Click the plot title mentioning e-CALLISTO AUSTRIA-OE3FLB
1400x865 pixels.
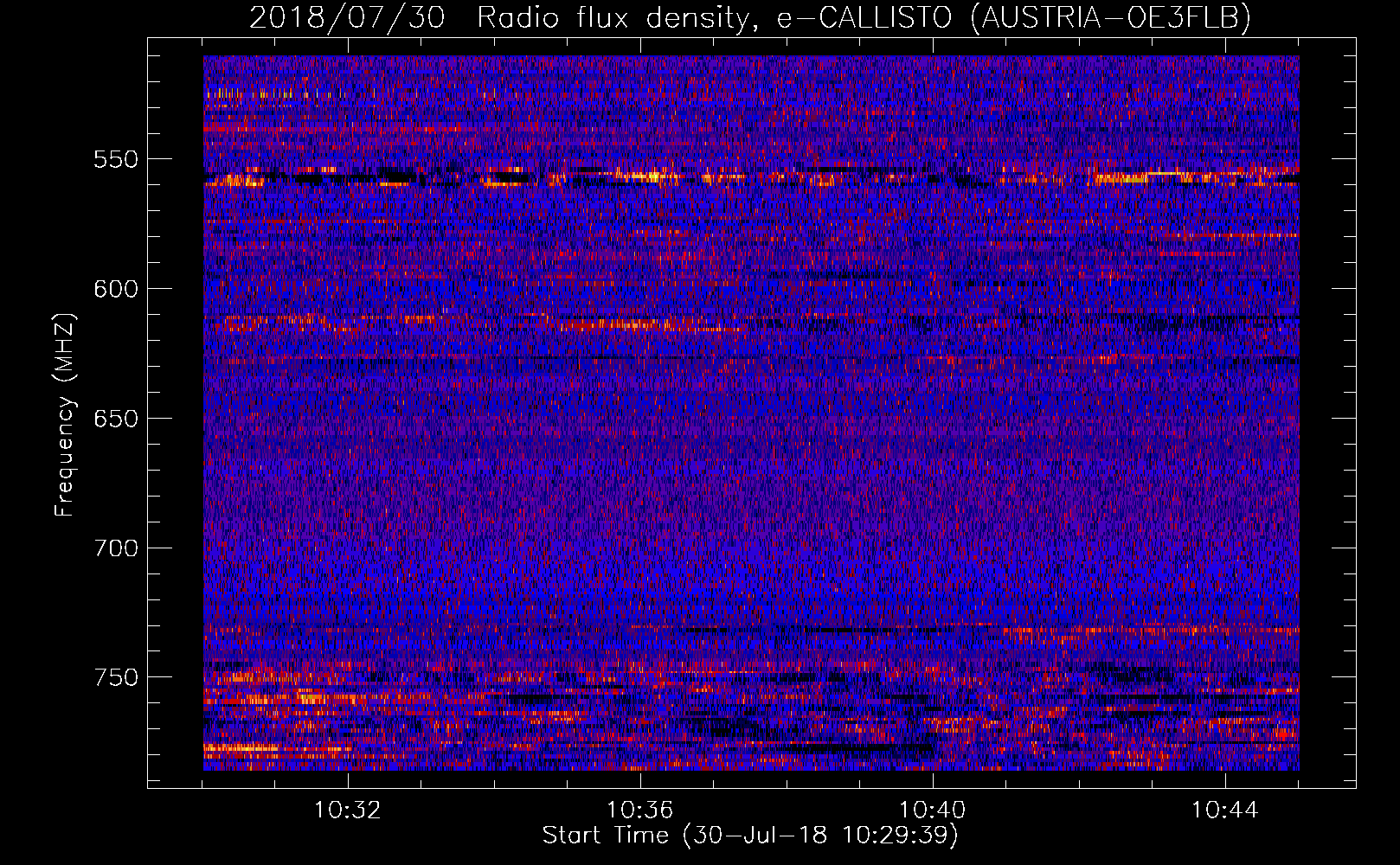(750, 17)
